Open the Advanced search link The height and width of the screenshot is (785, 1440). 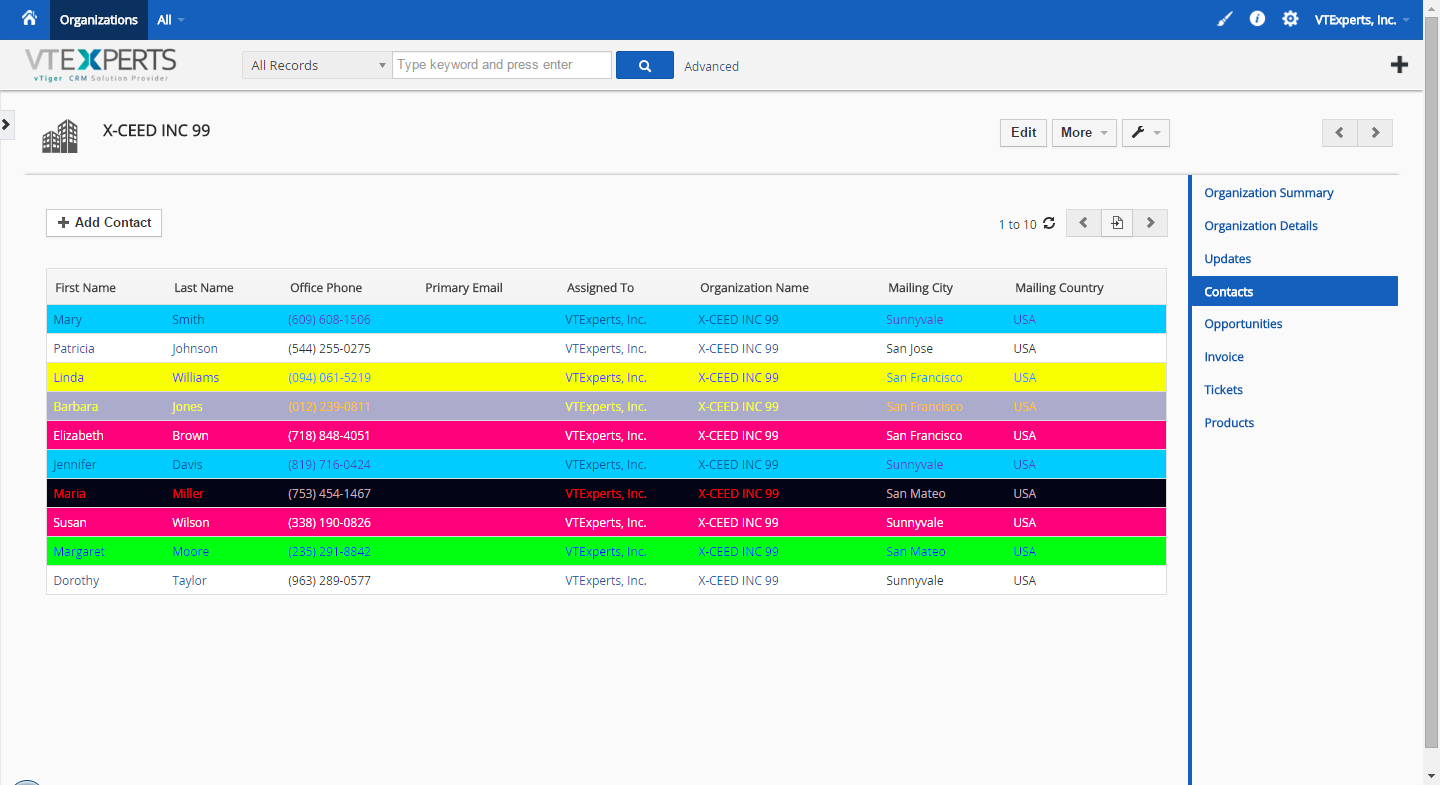712,66
